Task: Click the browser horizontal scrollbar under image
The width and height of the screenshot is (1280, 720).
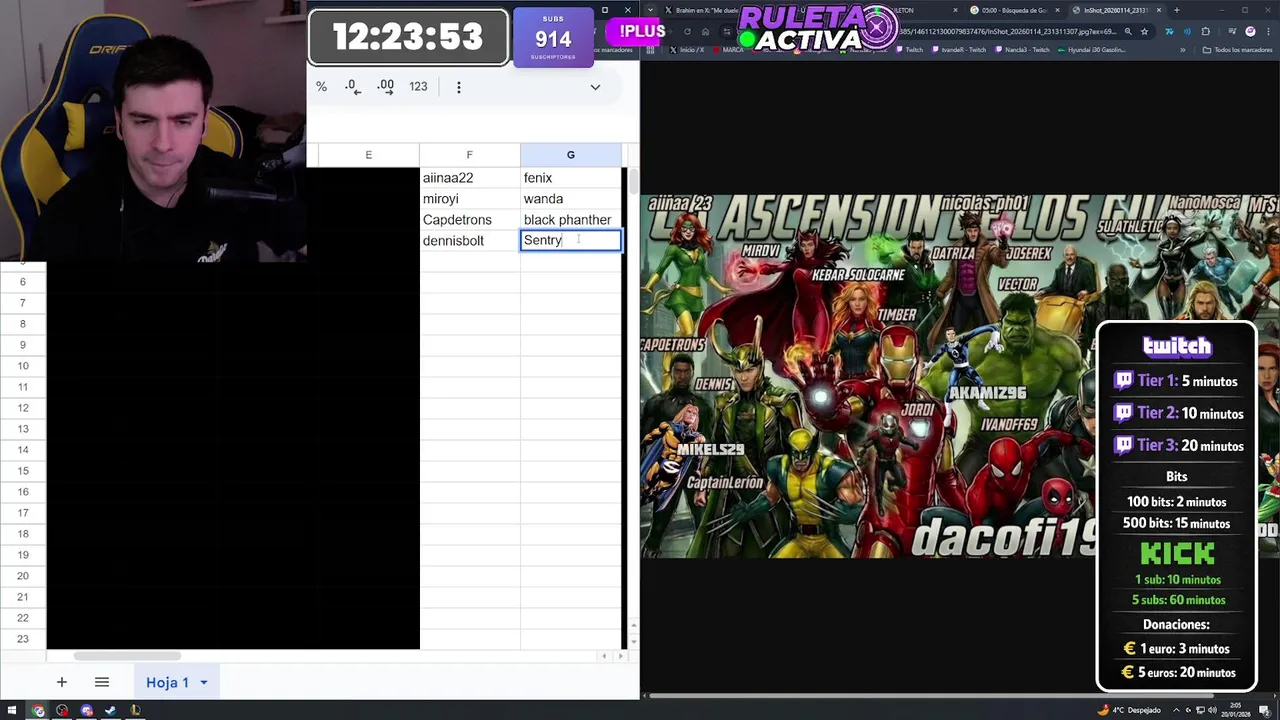Action: click(930, 695)
